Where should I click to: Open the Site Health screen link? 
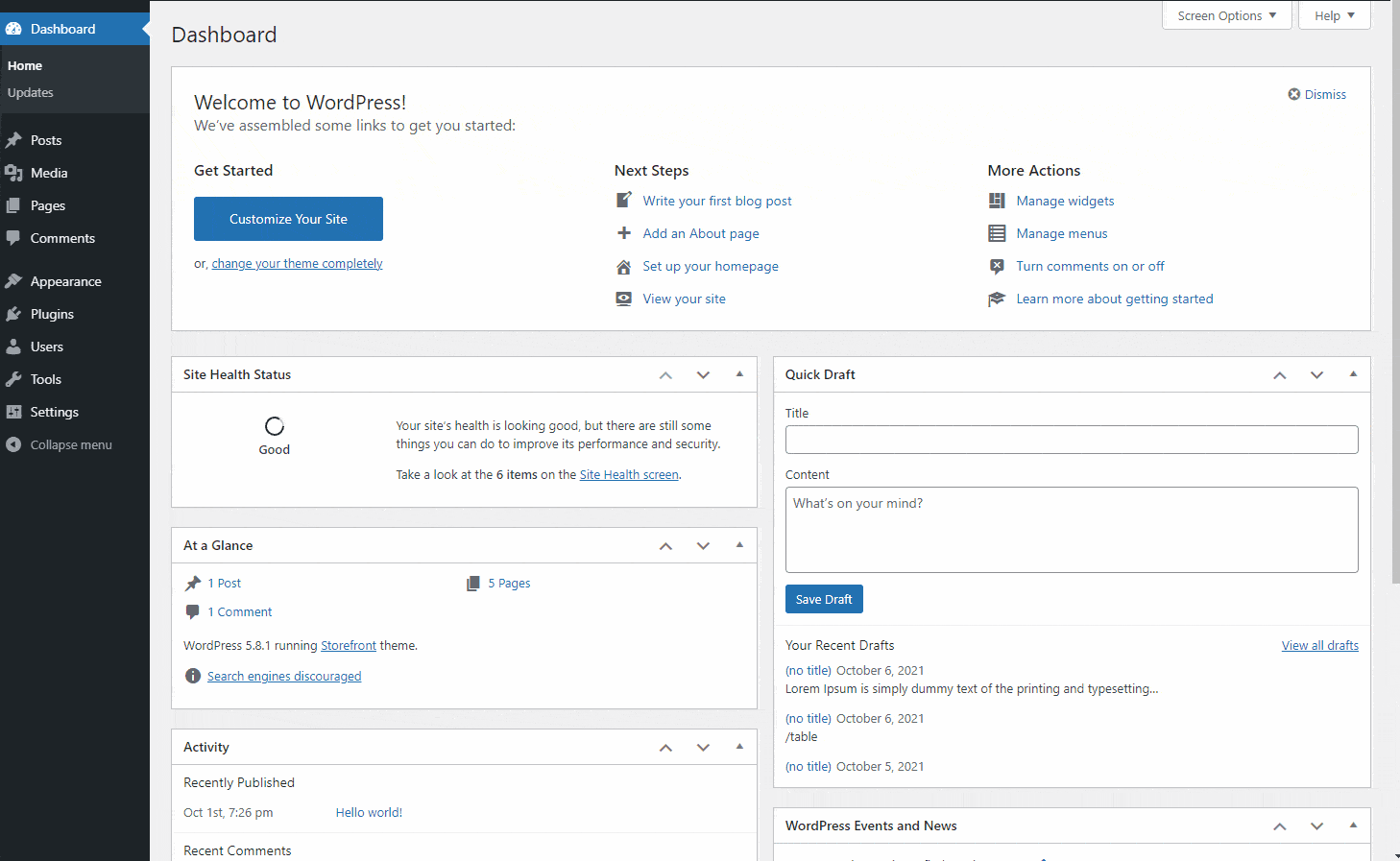[x=629, y=475]
